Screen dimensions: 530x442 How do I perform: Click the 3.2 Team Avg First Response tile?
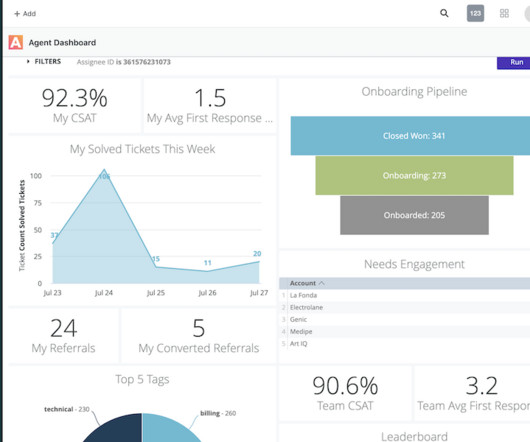[x=473, y=393]
